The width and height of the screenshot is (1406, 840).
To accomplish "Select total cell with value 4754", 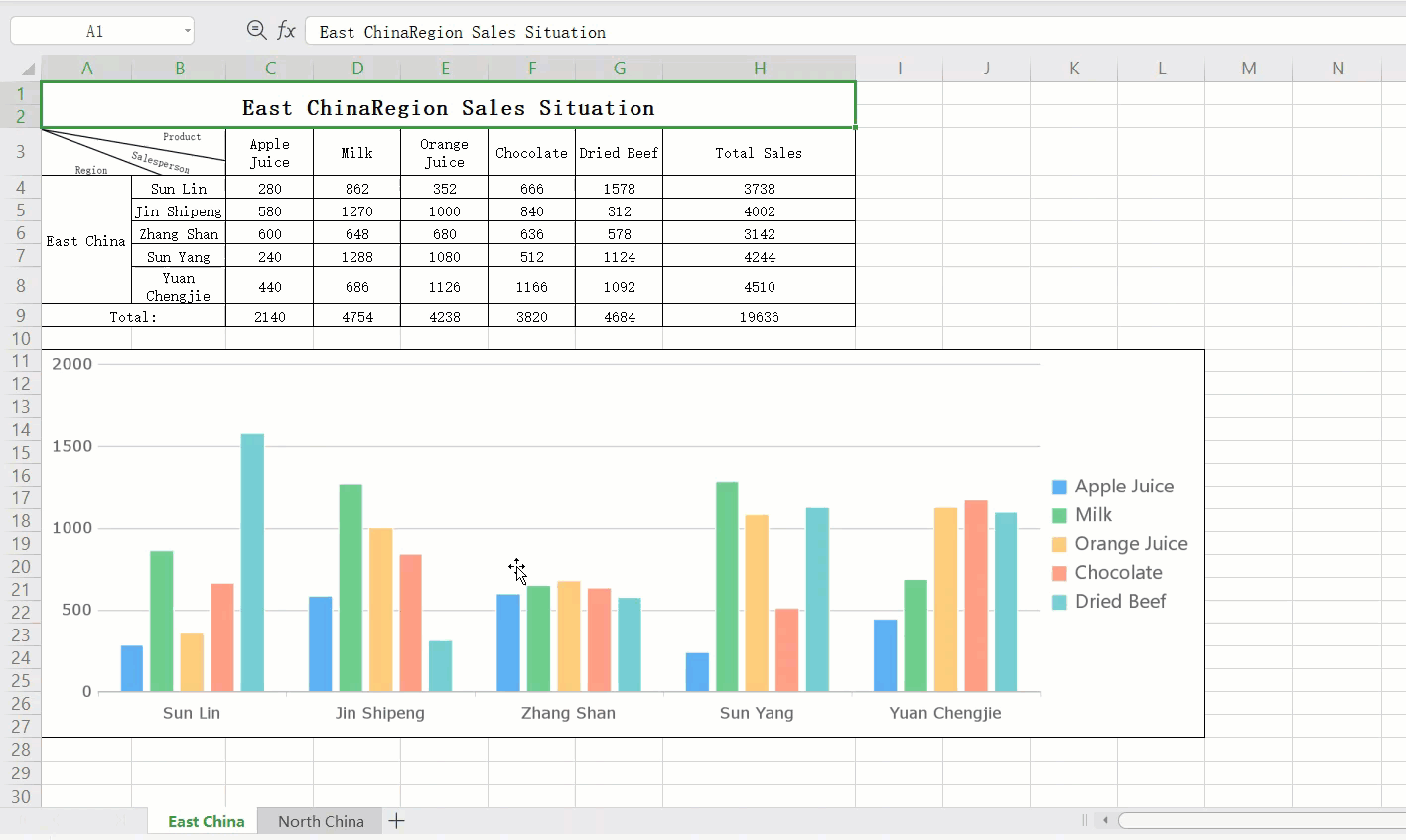I will coord(356,316).
